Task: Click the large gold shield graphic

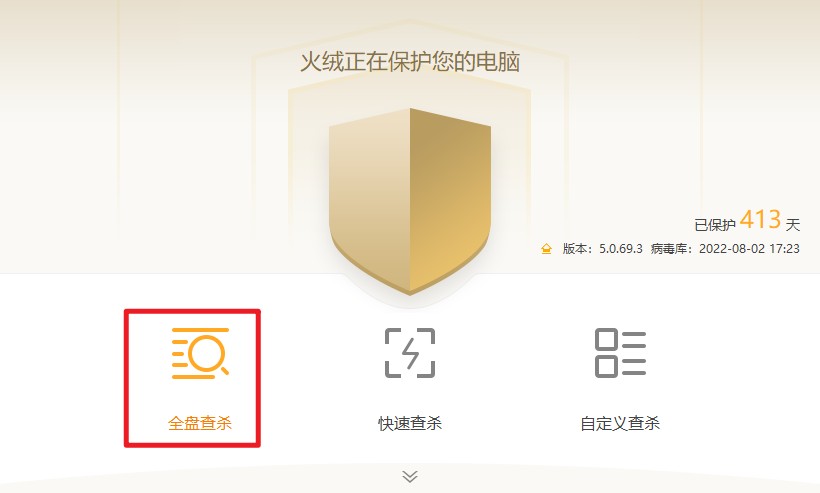Action: [x=410, y=201]
